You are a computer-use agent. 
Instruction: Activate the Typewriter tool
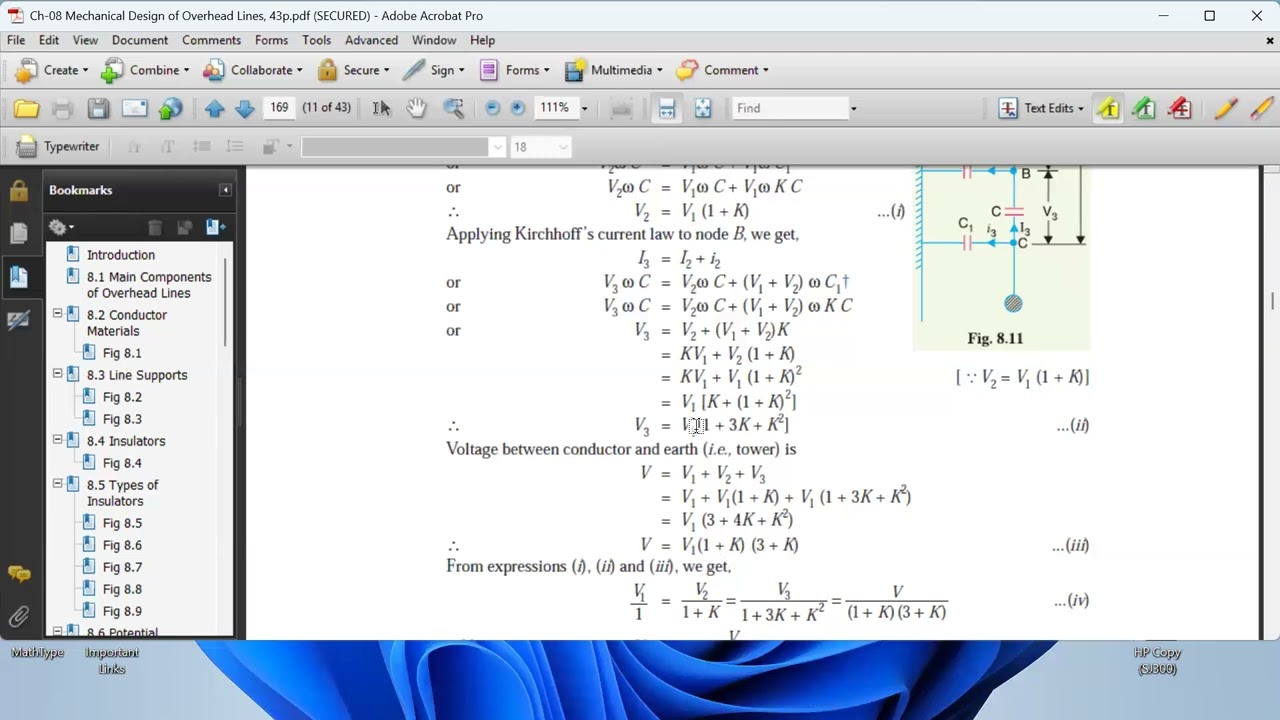[58, 146]
